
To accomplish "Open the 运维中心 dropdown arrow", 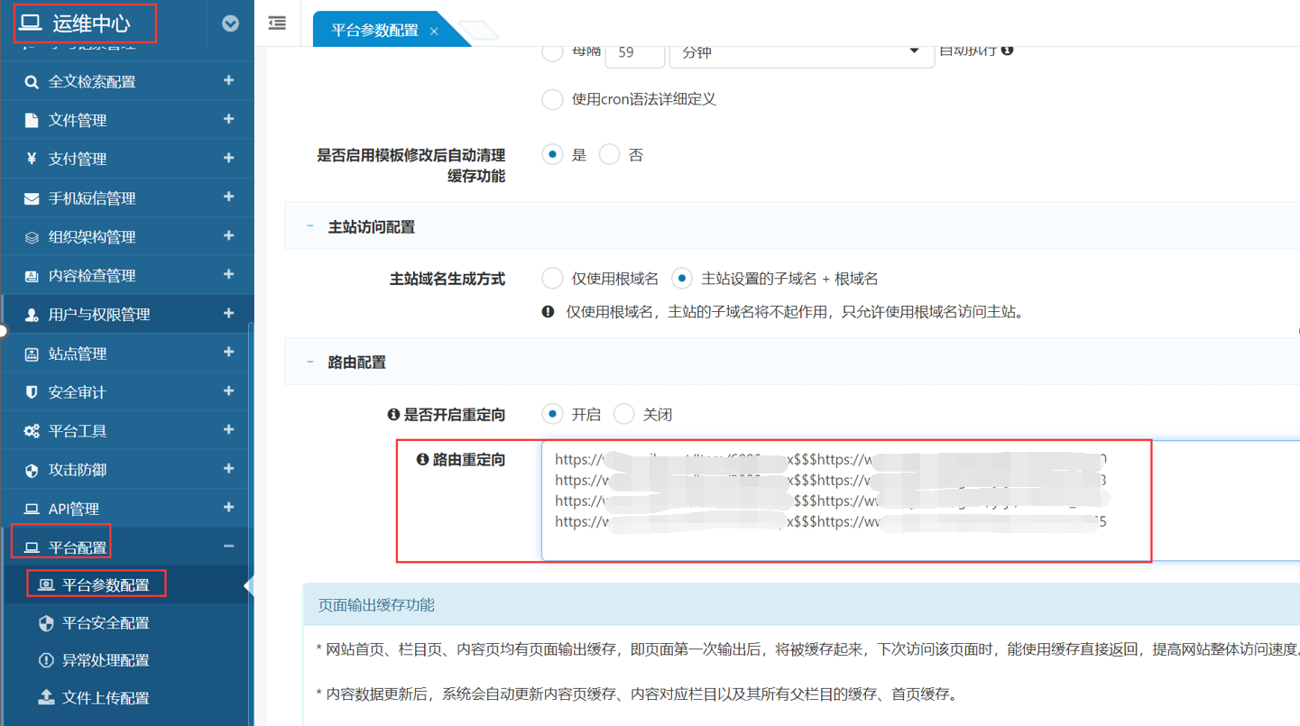I will pos(230,23).
